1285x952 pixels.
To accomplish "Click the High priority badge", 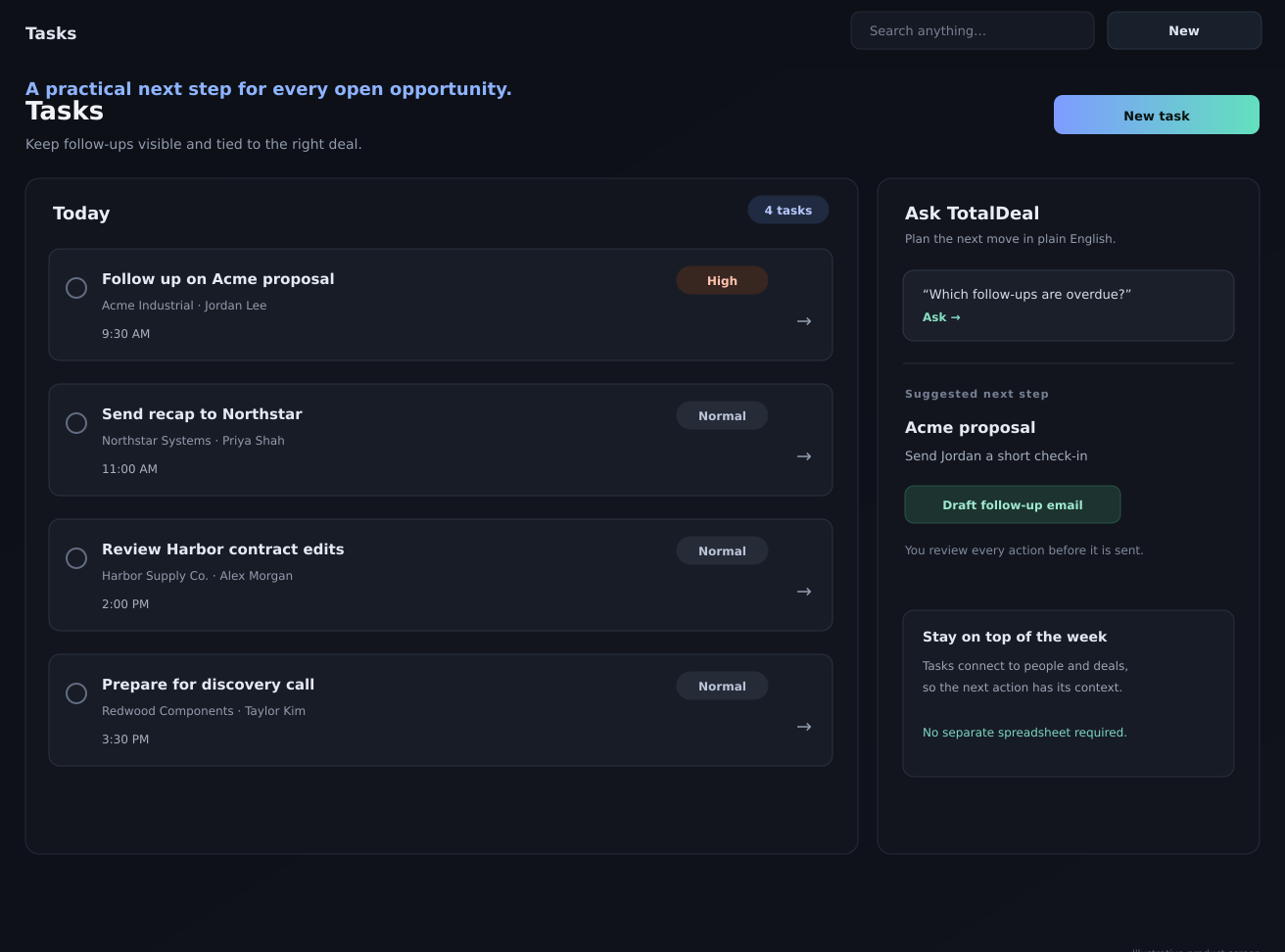I will [x=722, y=280].
